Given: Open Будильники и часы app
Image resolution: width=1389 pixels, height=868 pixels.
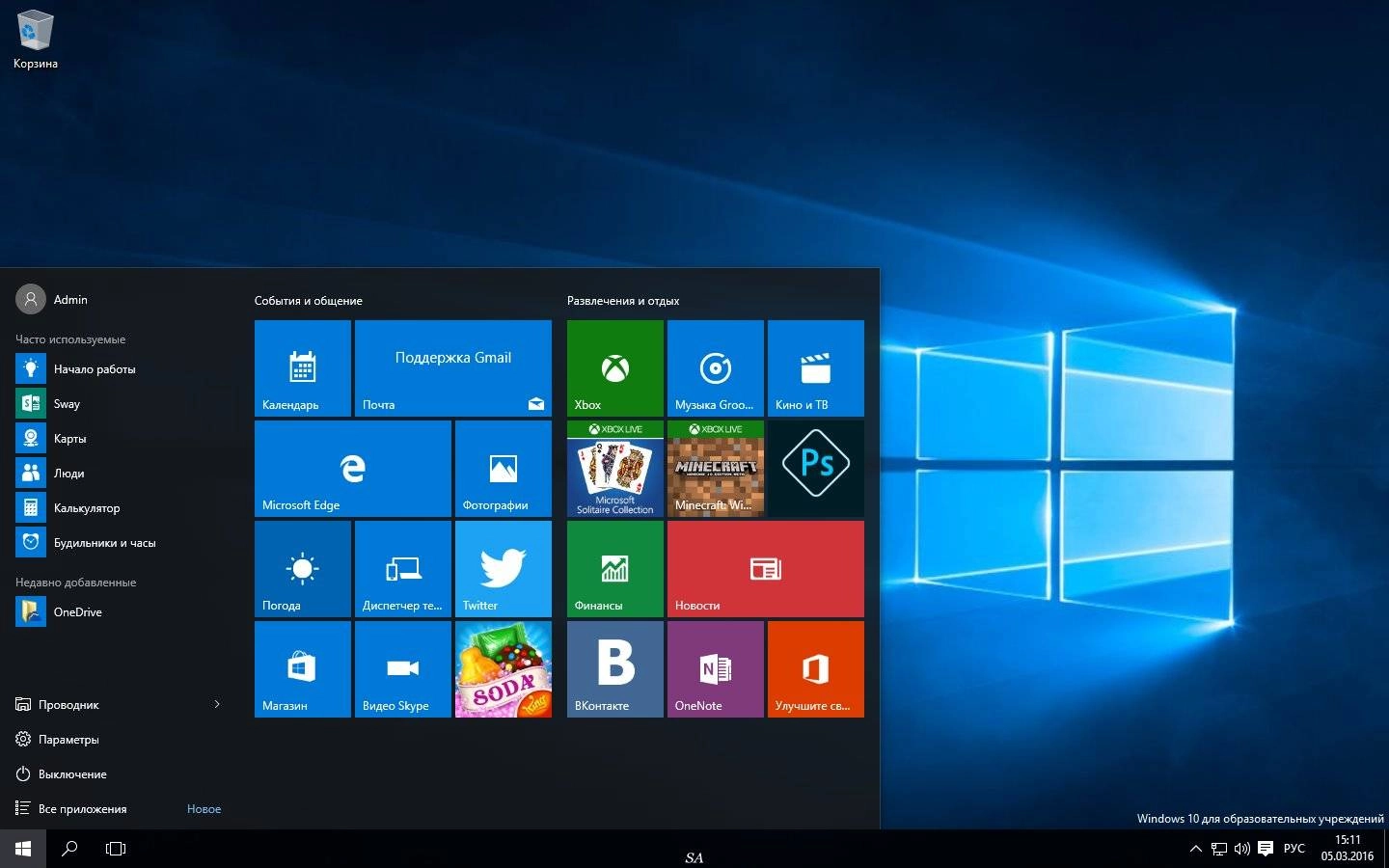Looking at the screenshot, I should pos(120,543).
